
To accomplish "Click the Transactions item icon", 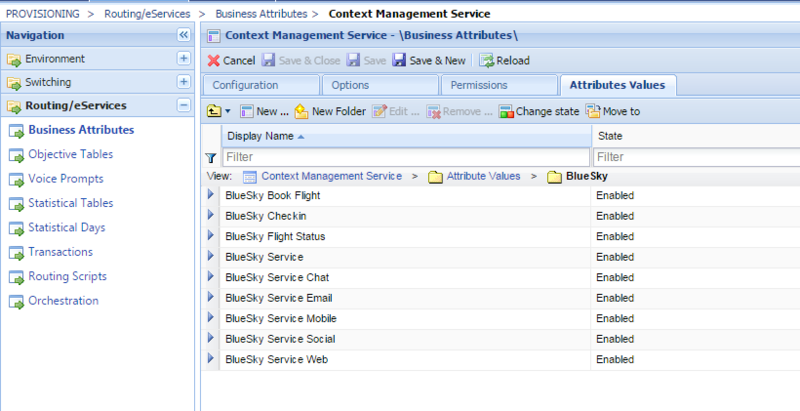I will click(16, 253).
